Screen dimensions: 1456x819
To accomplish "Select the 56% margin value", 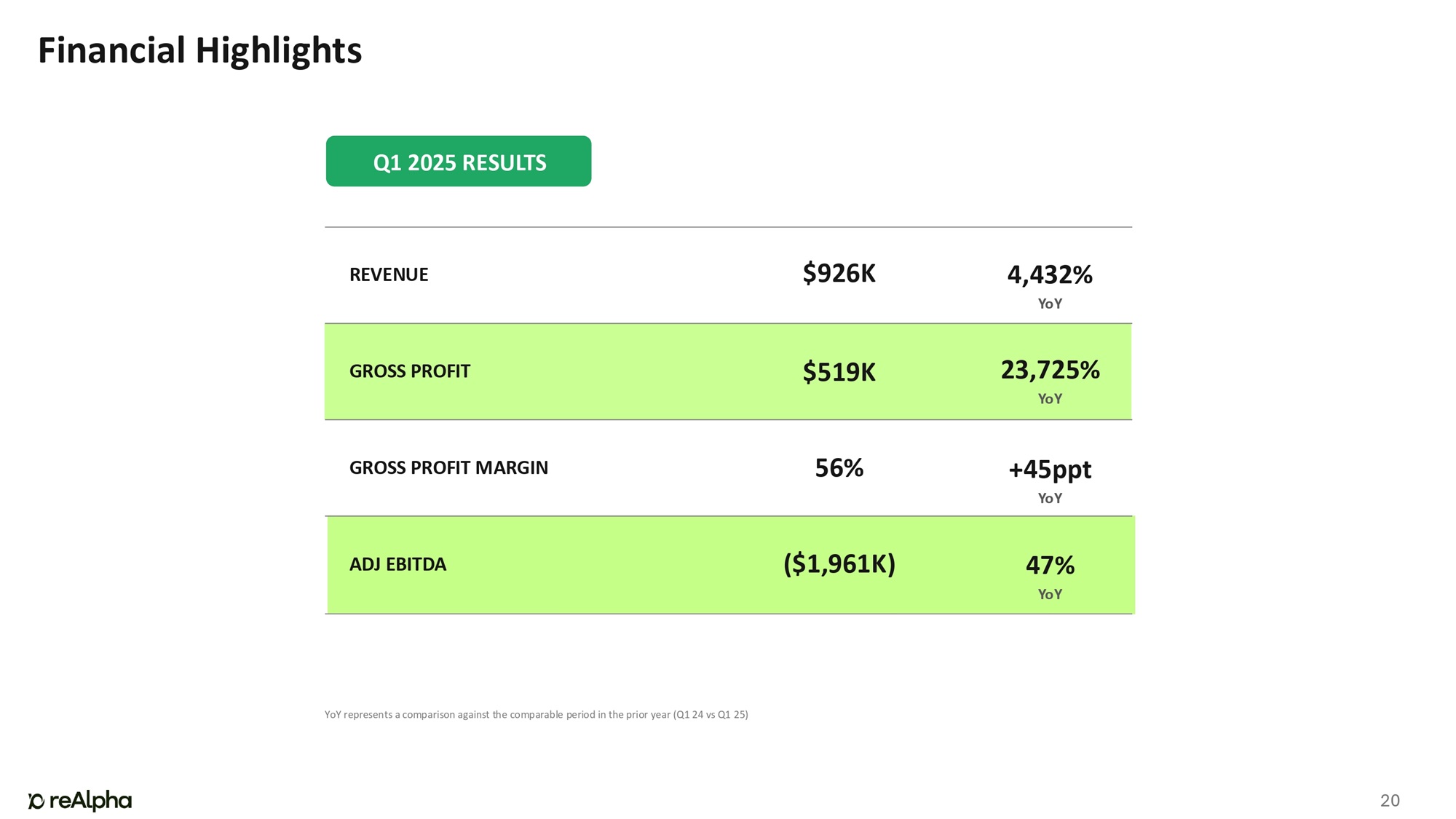I will pyautogui.click(x=839, y=468).
